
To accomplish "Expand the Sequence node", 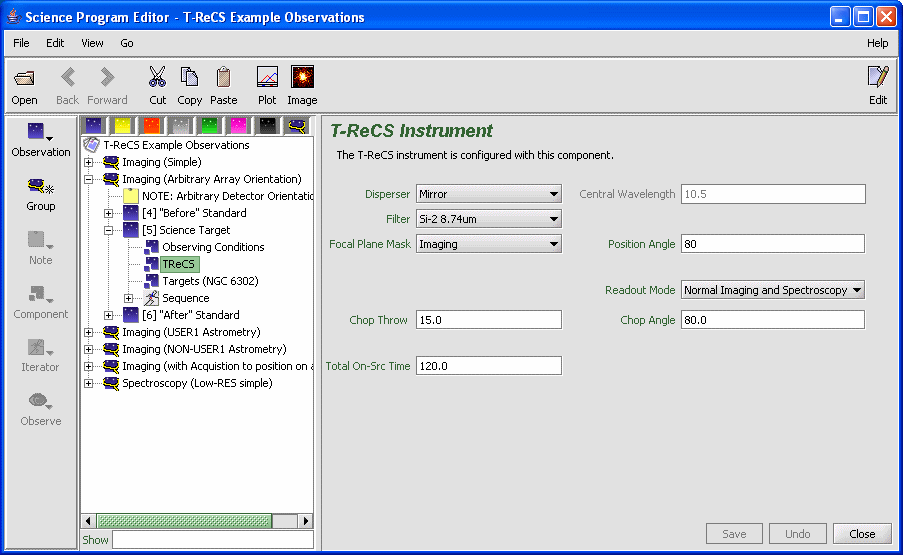I will 128,298.
